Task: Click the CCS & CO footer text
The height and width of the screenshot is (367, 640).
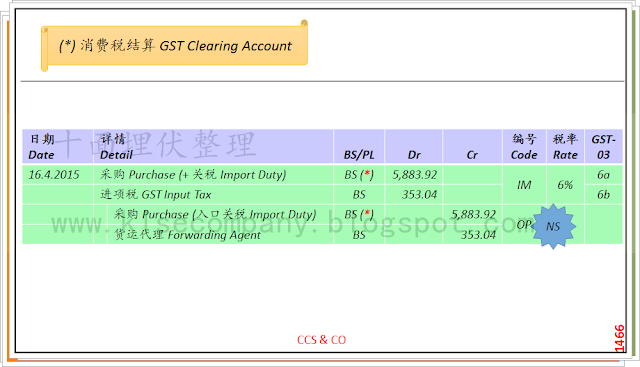Action: (322, 340)
